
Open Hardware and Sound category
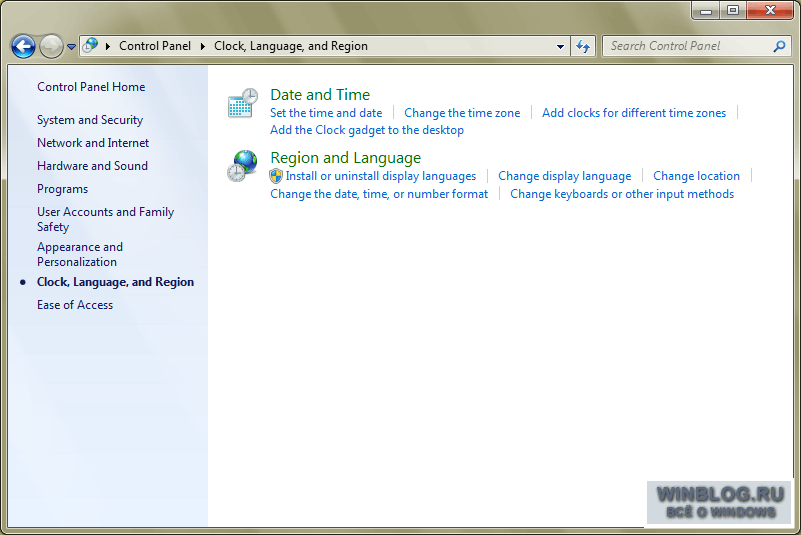(92, 166)
